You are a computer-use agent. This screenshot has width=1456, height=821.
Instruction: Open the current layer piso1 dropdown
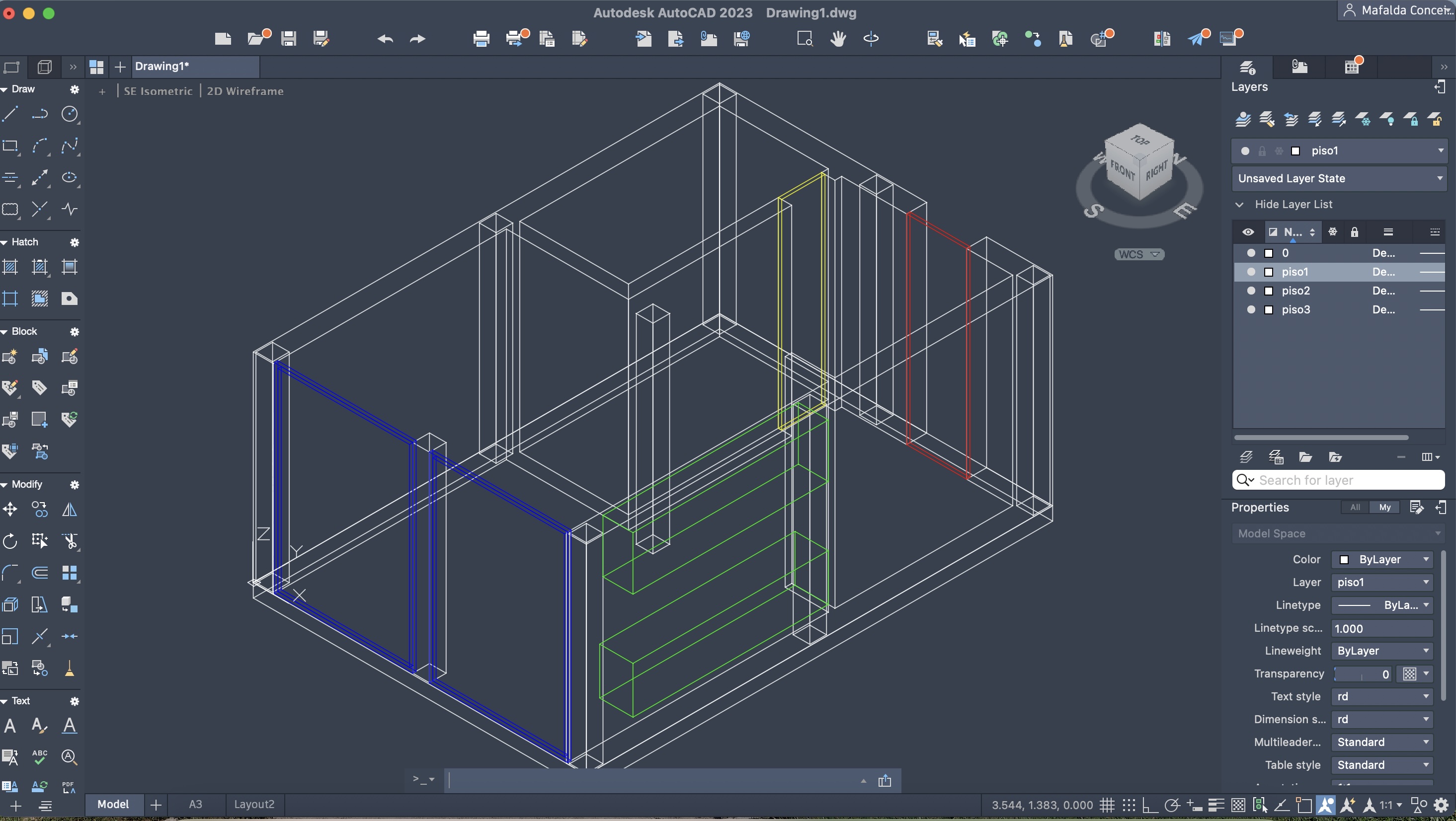tap(1440, 151)
